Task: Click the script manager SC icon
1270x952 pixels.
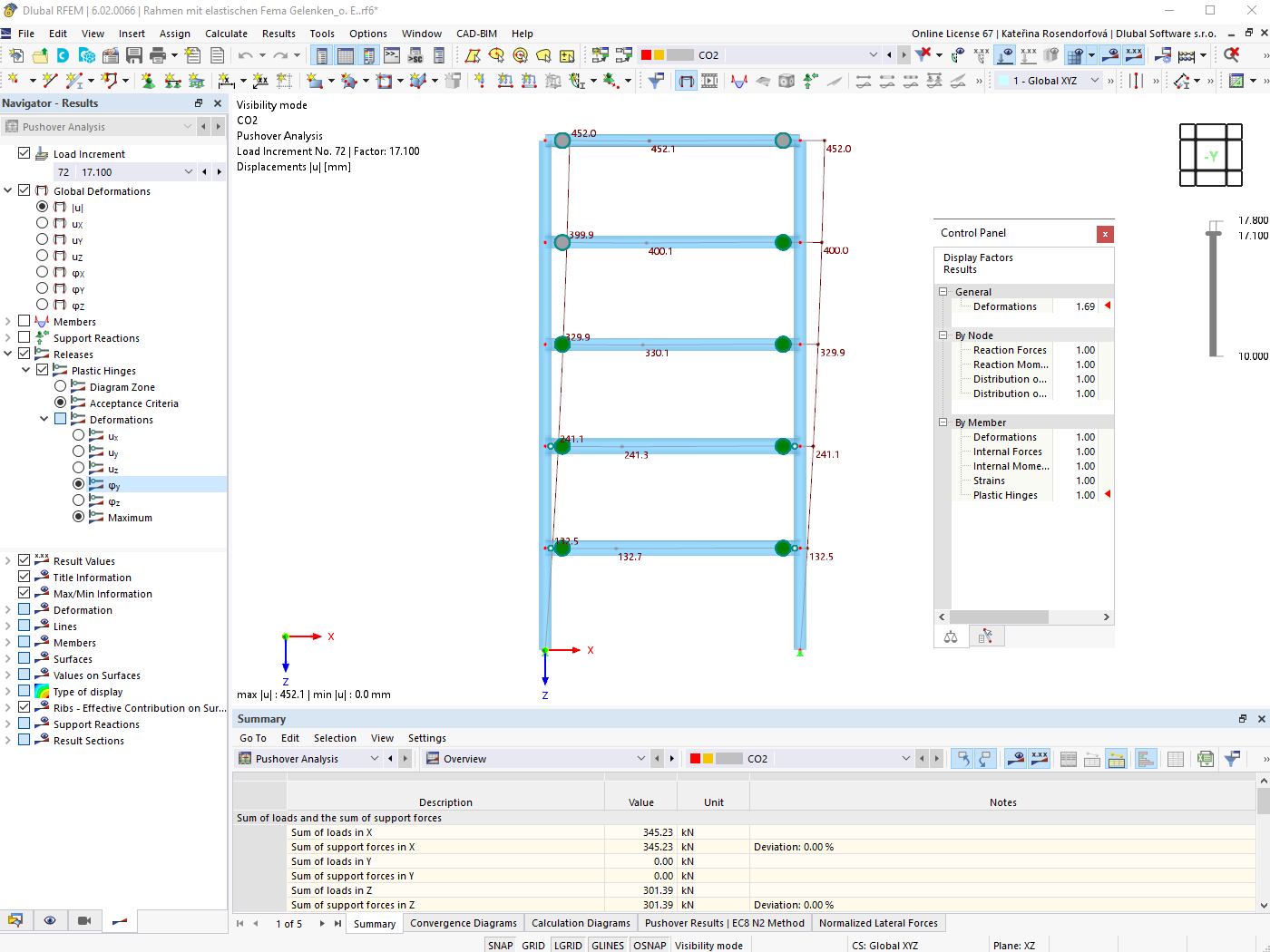Action: [415, 55]
